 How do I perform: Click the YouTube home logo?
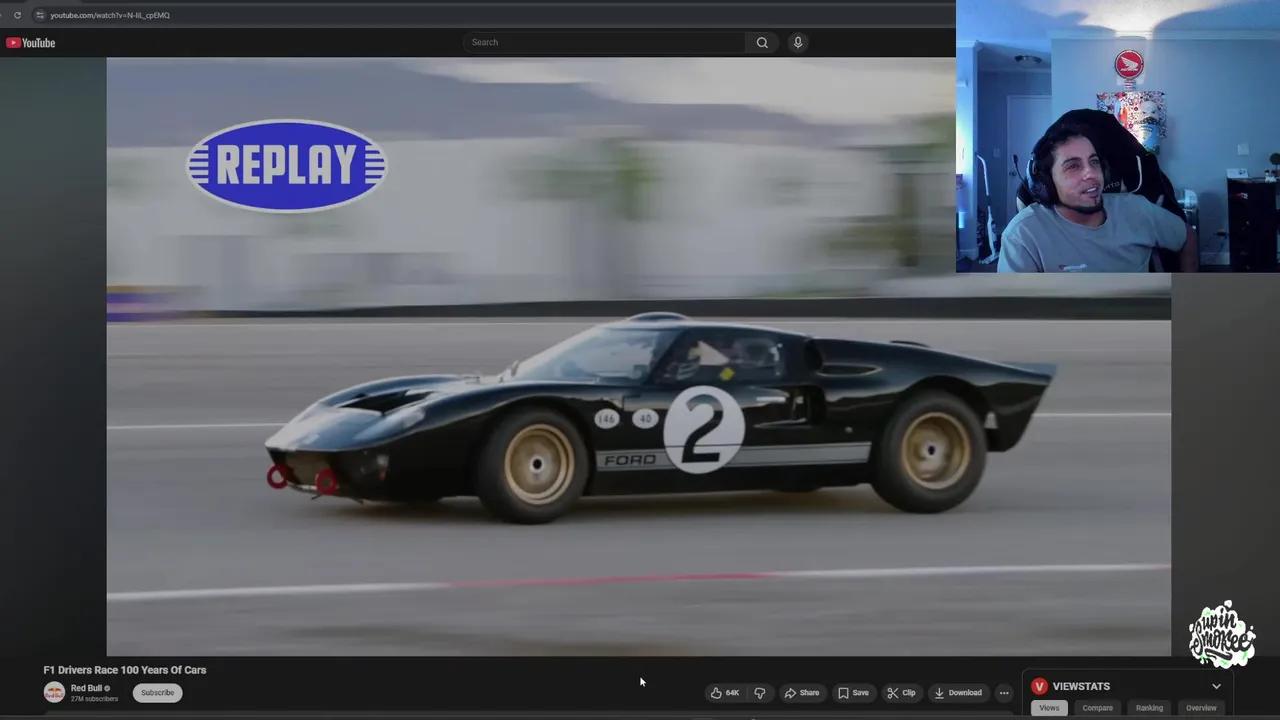pyautogui.click(x=30, y=43)
